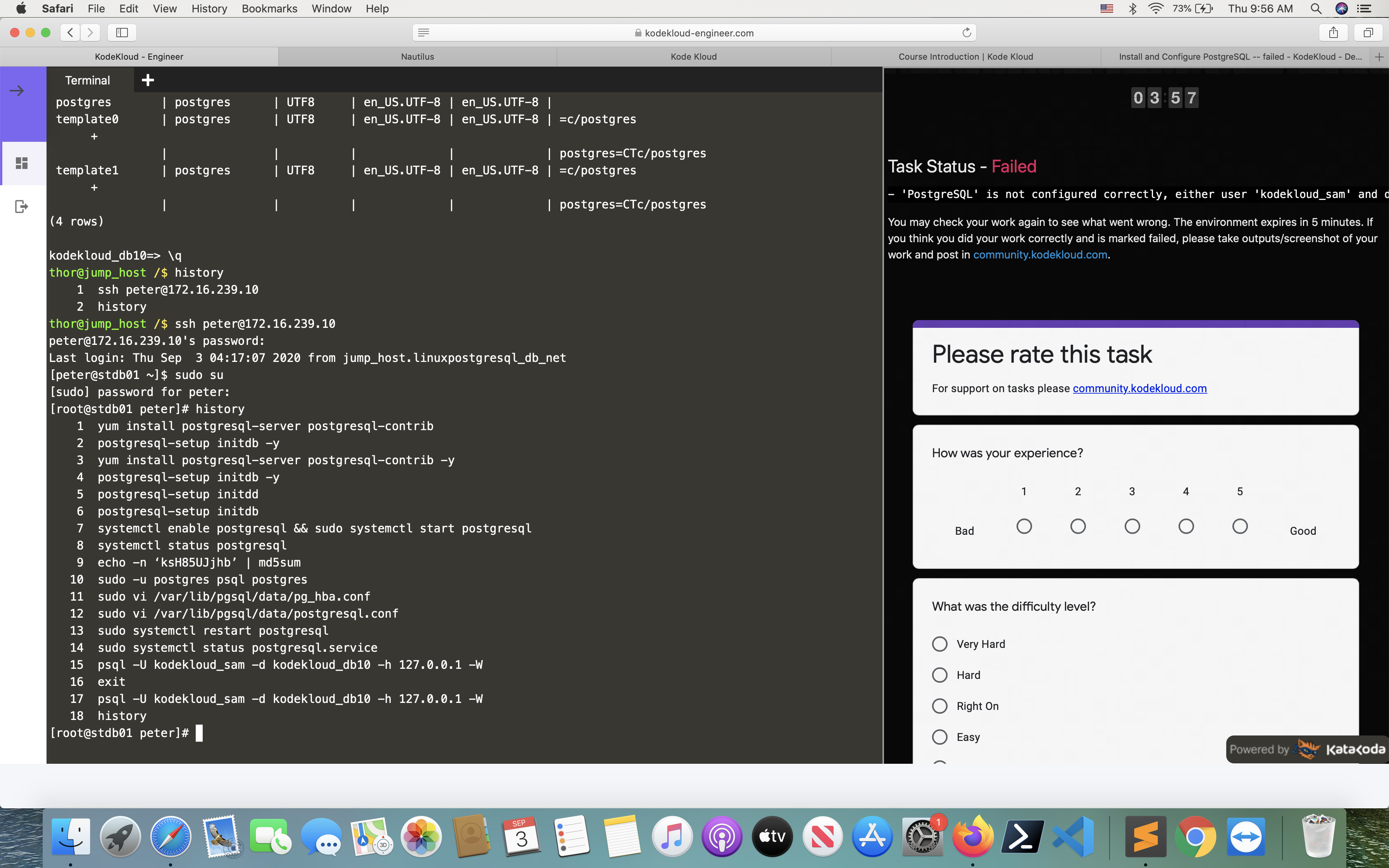This screenshot has width=1389, height=868.
Task: Show all tabs overview icon
Action: pyautogui.click(x=1368, y=33)
